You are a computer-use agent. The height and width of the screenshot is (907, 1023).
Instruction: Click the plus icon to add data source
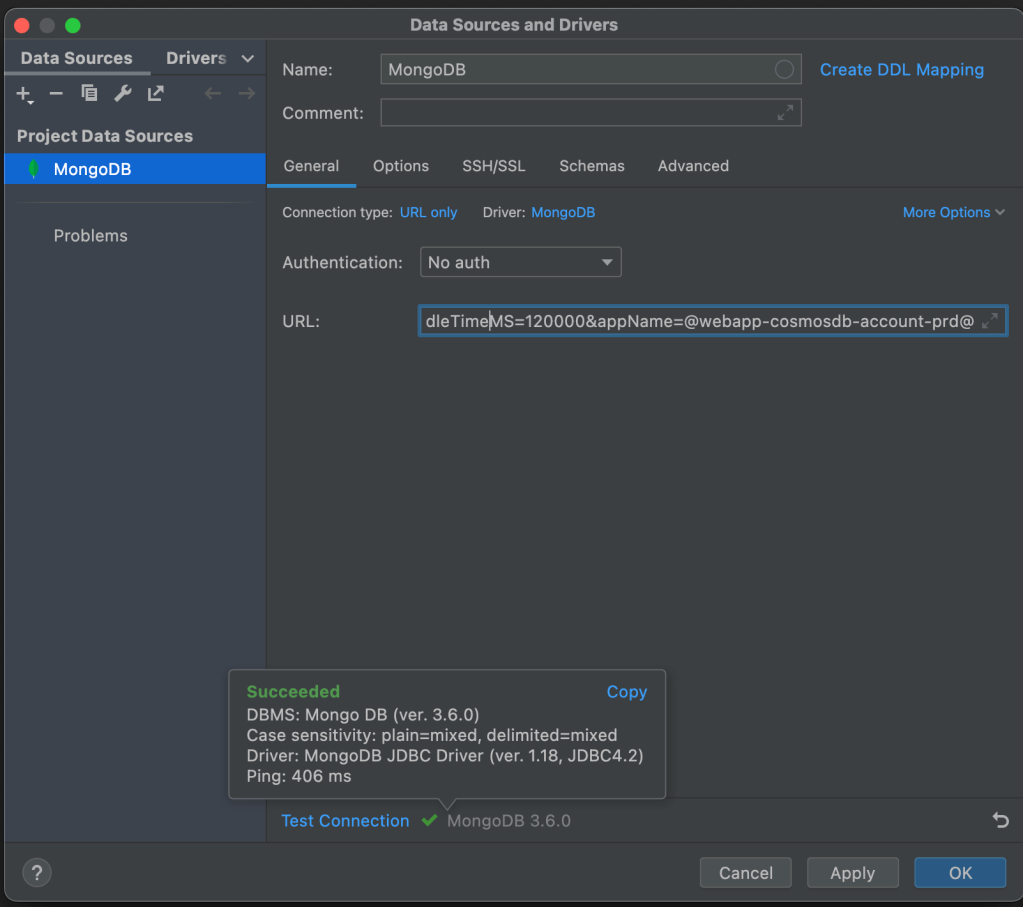[25, 94]
